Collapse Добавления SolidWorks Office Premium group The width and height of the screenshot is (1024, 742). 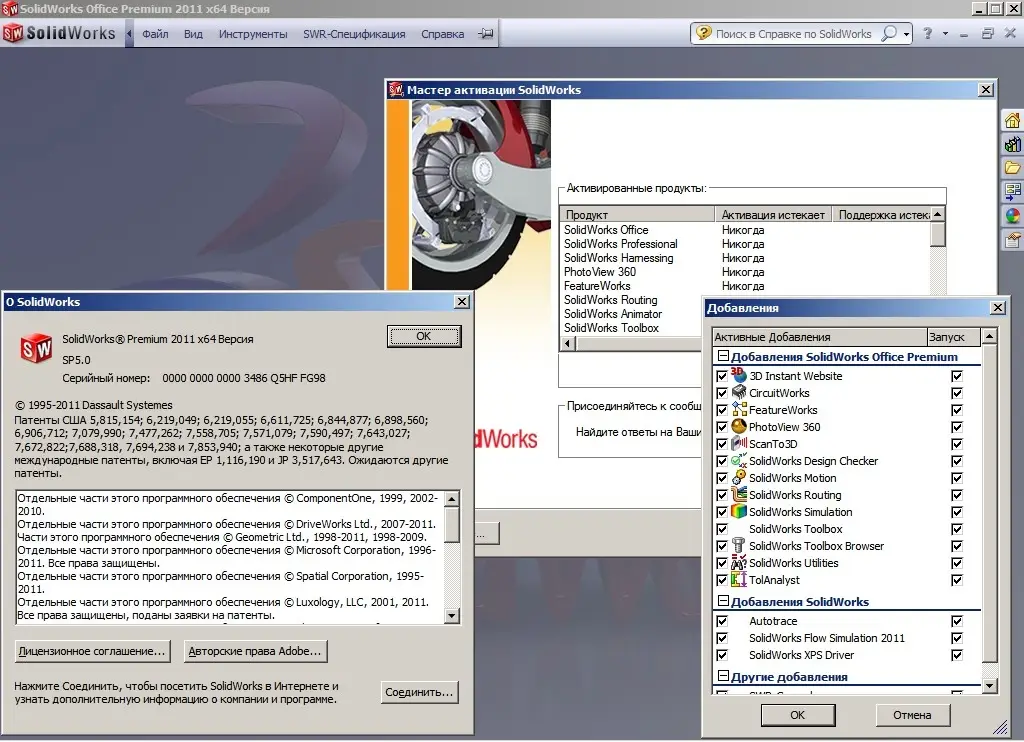[723, 356]
